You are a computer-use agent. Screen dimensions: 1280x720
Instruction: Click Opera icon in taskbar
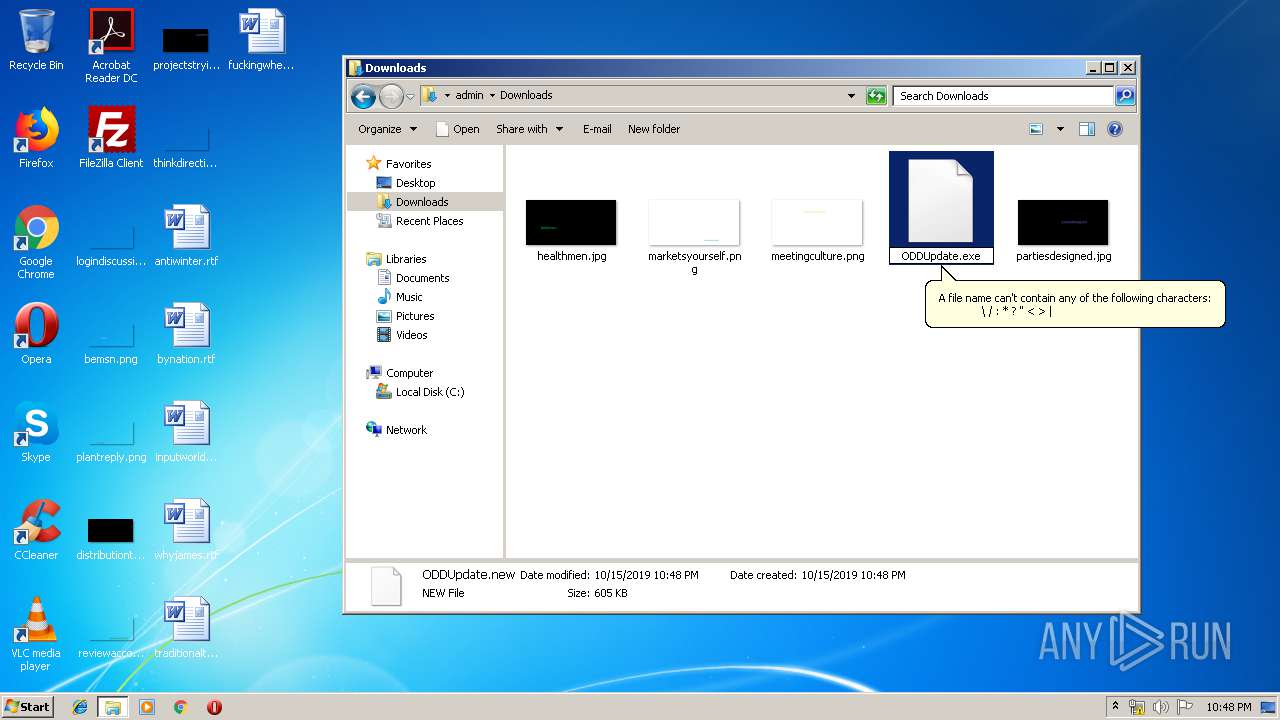[214, 707]
